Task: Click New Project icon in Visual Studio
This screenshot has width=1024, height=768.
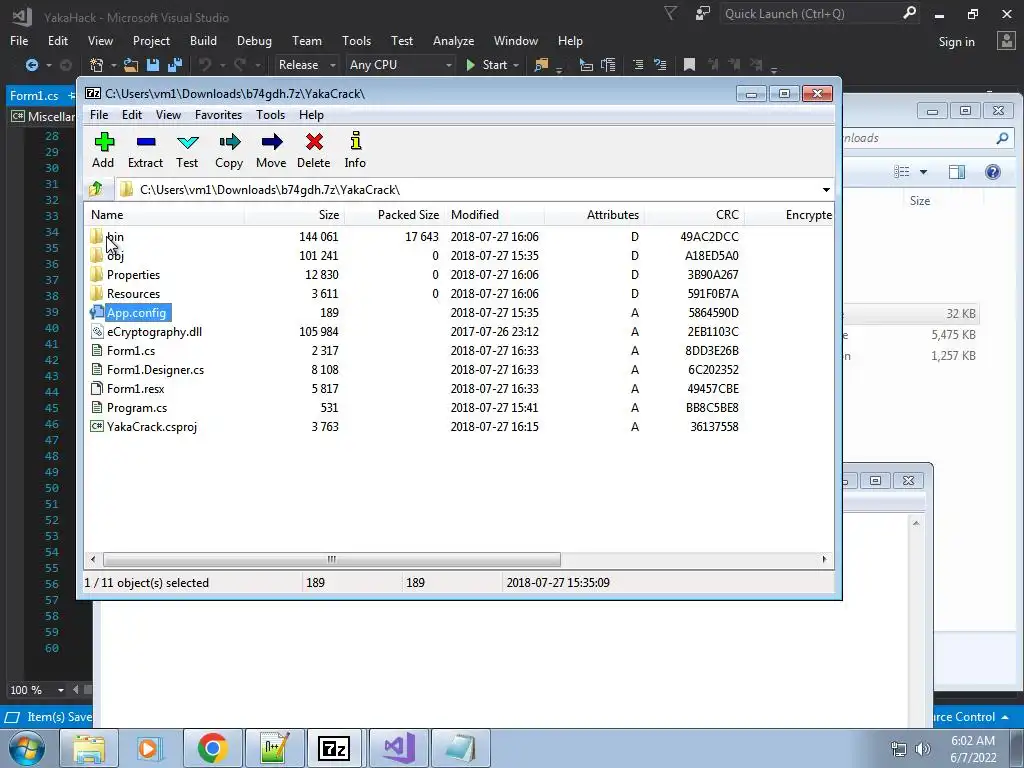Action: [x=97, y=65]
